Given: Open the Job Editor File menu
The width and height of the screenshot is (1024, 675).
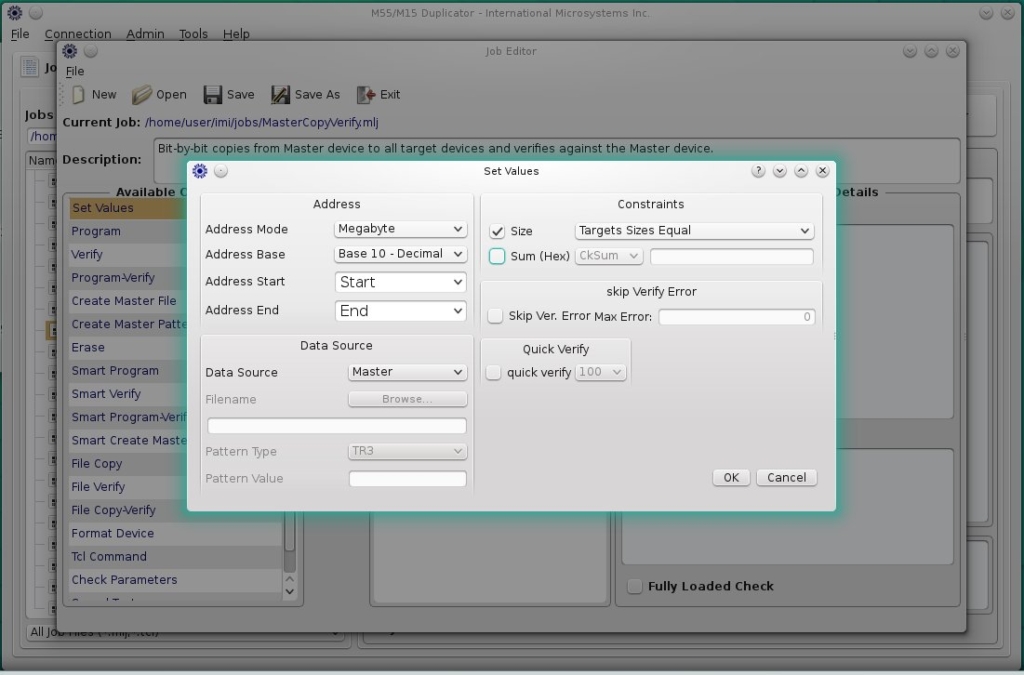Looking at the screenshot, I should click(74, 71).
